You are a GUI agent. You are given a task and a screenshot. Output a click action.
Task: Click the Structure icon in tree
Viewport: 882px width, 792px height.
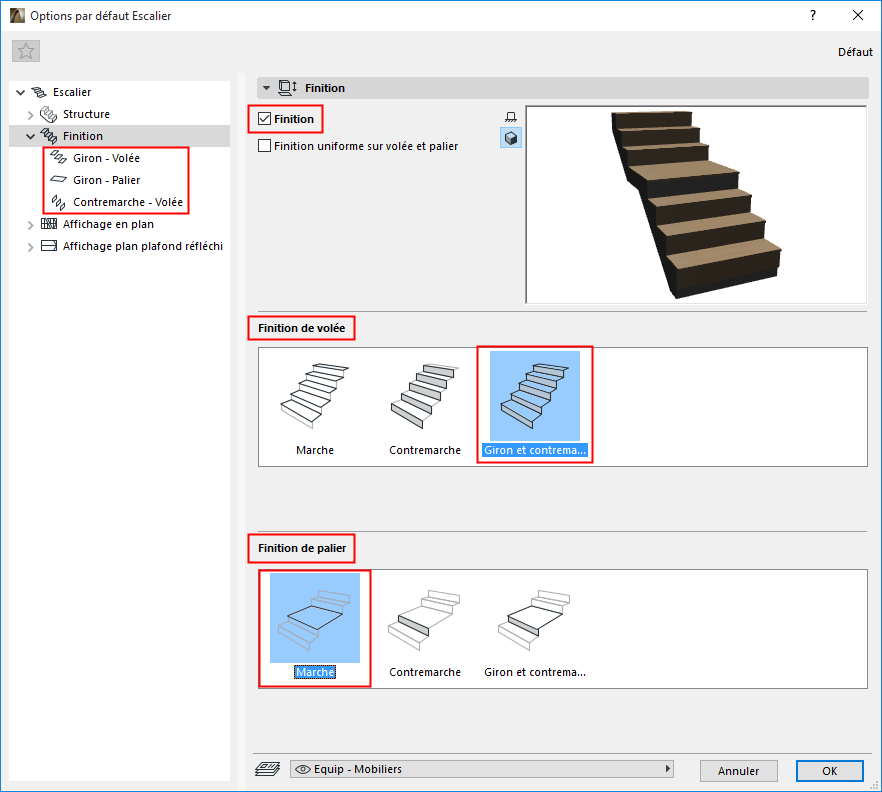48,114
